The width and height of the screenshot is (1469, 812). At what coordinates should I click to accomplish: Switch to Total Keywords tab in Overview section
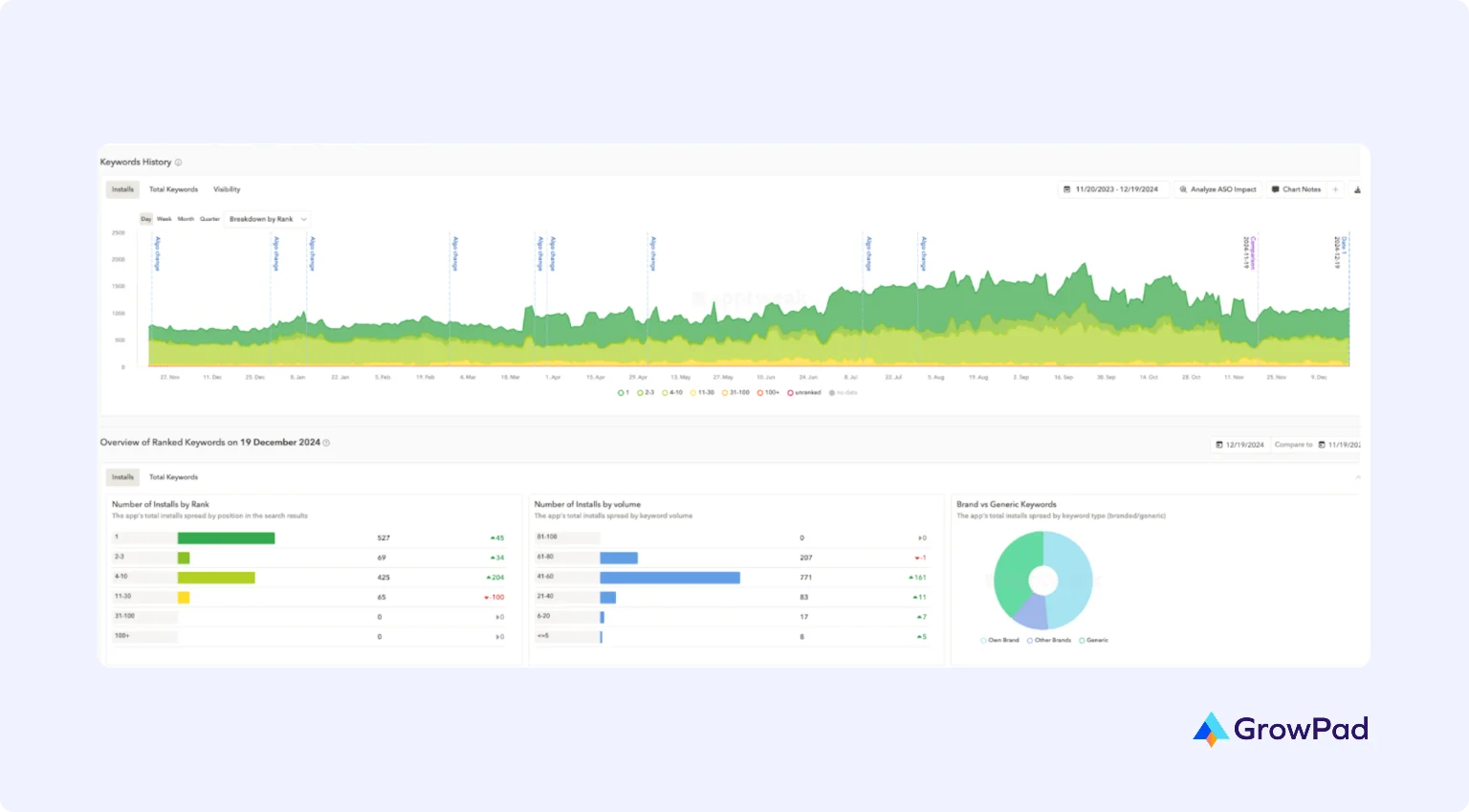[x=173, y=477]
